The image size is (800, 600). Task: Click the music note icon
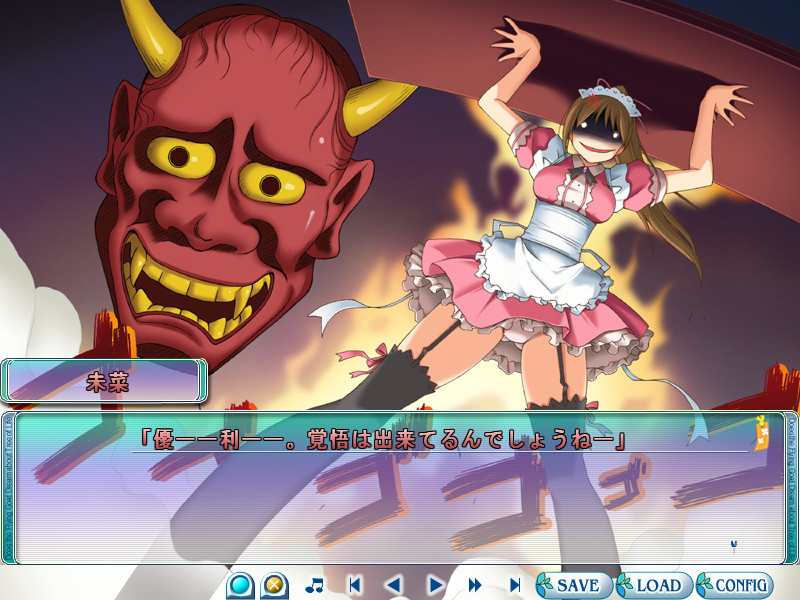pyautogui.click(x=315, y=585)
